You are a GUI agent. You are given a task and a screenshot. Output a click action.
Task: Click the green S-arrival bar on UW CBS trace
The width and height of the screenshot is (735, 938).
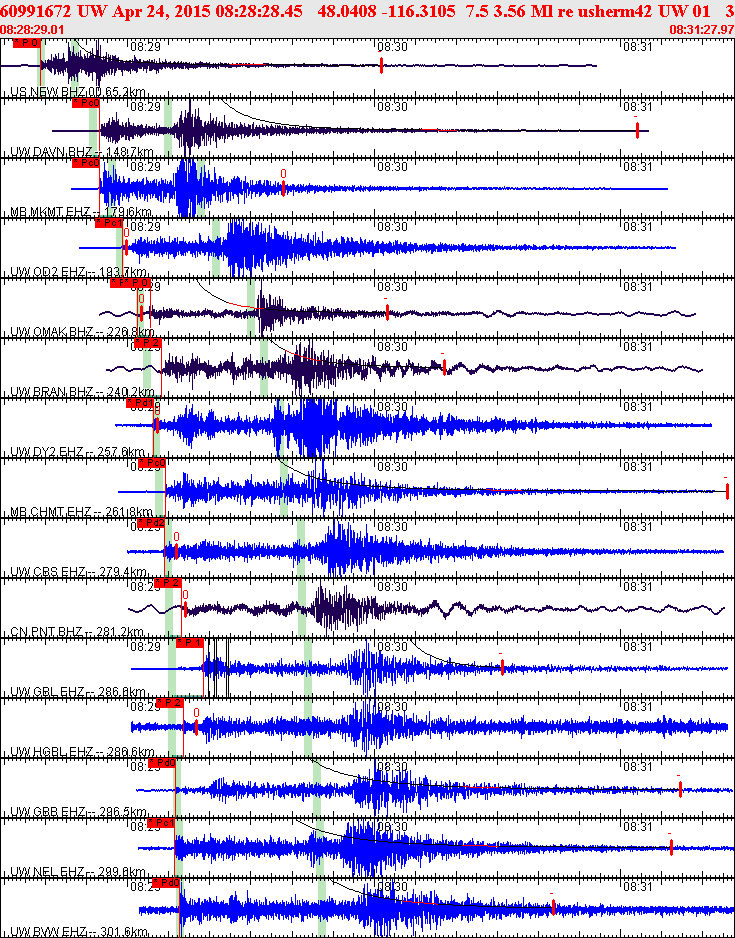(x=301, y=547)
